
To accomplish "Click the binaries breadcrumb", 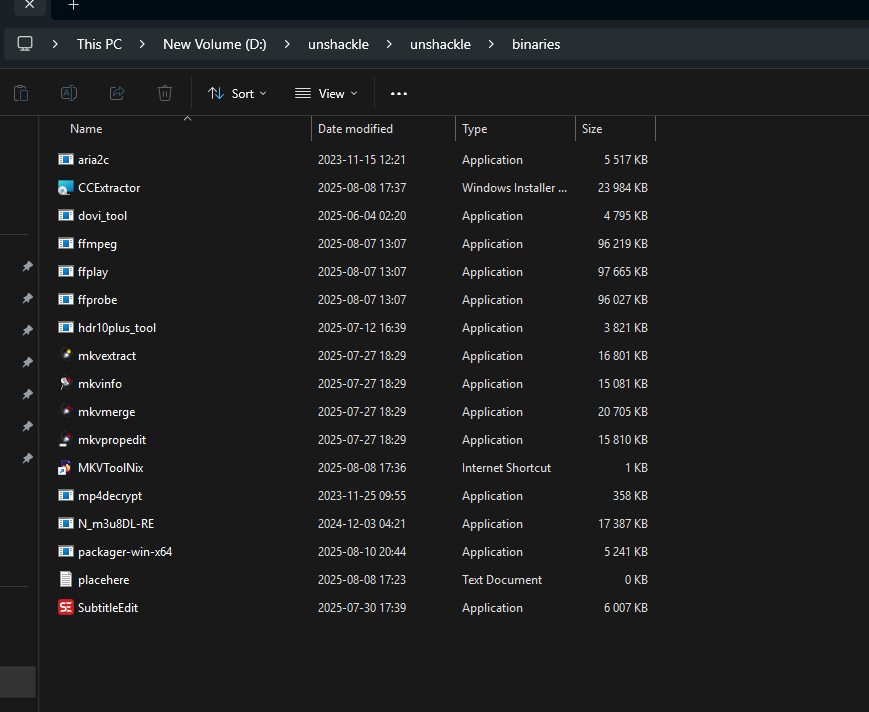I will (536, 44).
